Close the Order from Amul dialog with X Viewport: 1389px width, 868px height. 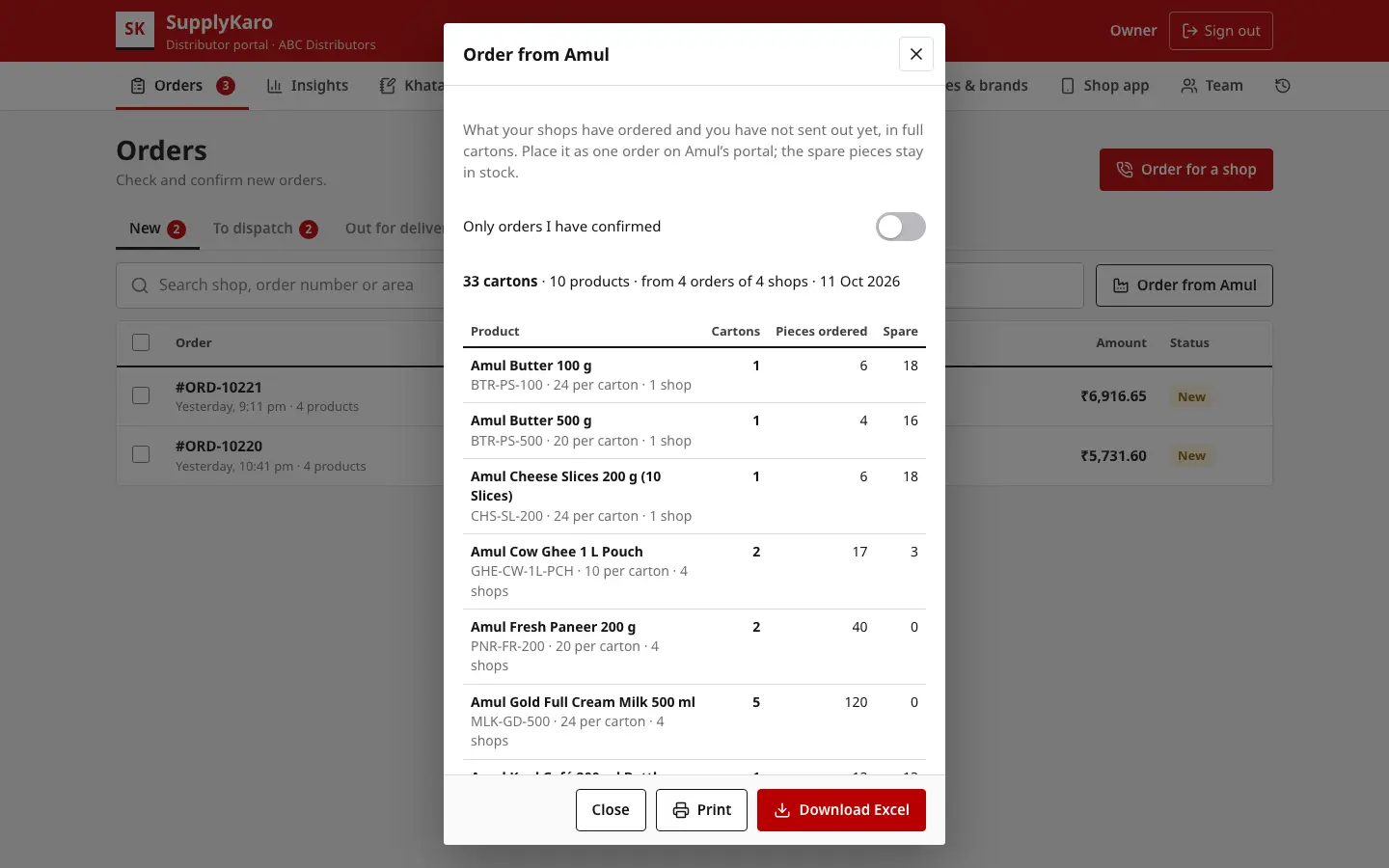(916, 54)
